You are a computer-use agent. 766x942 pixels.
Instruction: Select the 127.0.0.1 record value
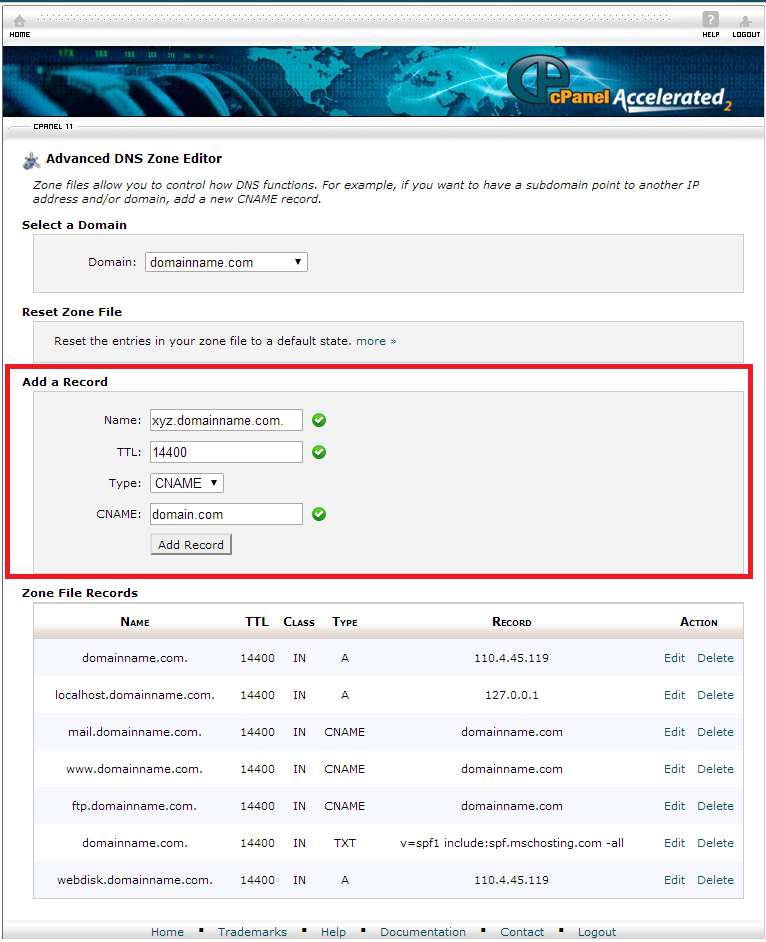point(511,695)
